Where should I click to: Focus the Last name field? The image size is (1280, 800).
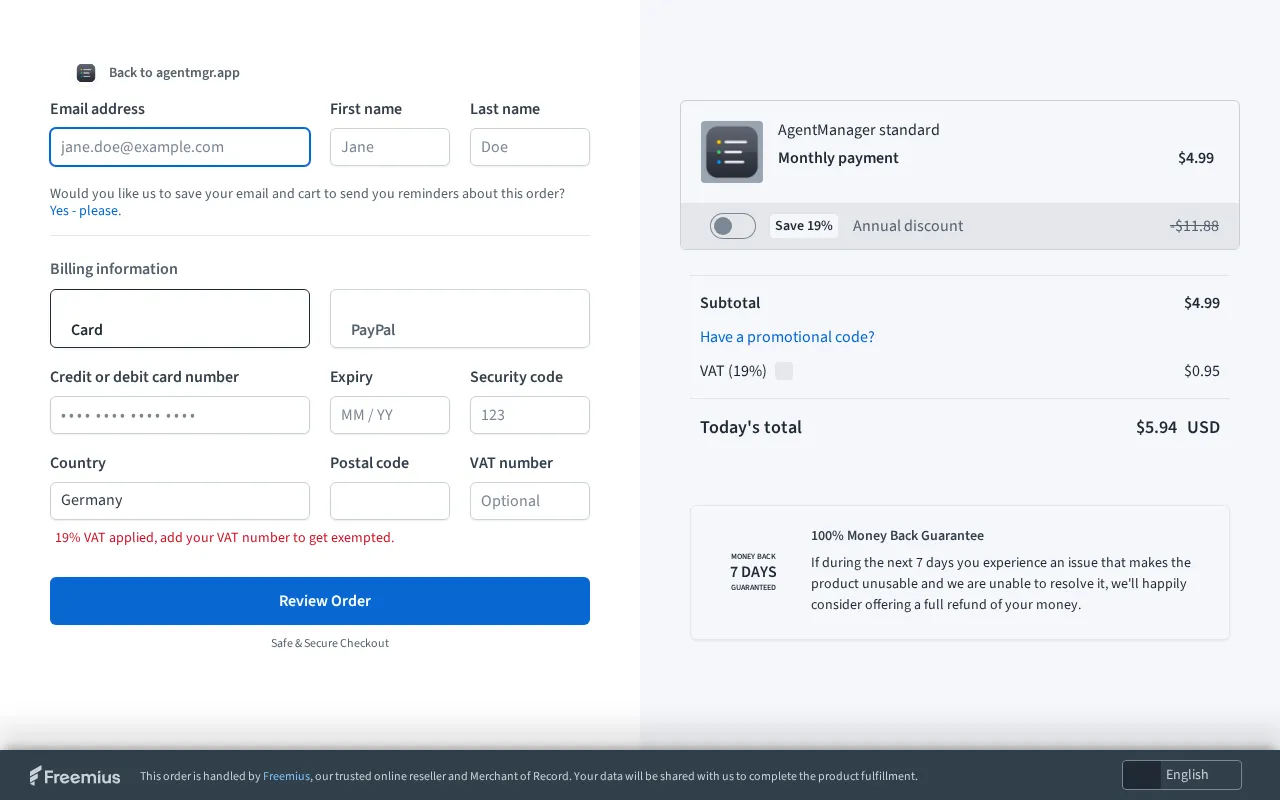click(x=530, y=147)
